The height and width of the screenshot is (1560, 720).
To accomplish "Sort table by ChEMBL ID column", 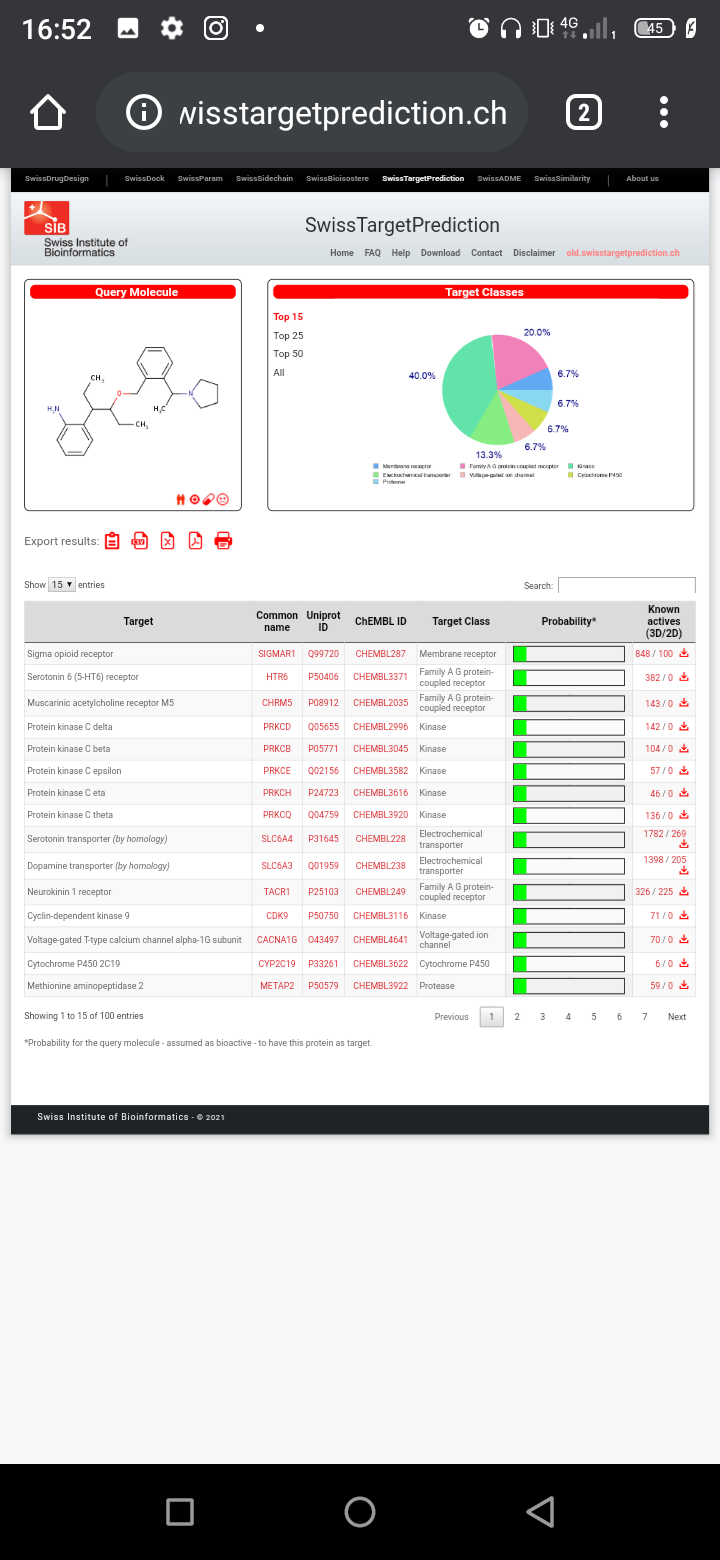I will click(381, 622).
